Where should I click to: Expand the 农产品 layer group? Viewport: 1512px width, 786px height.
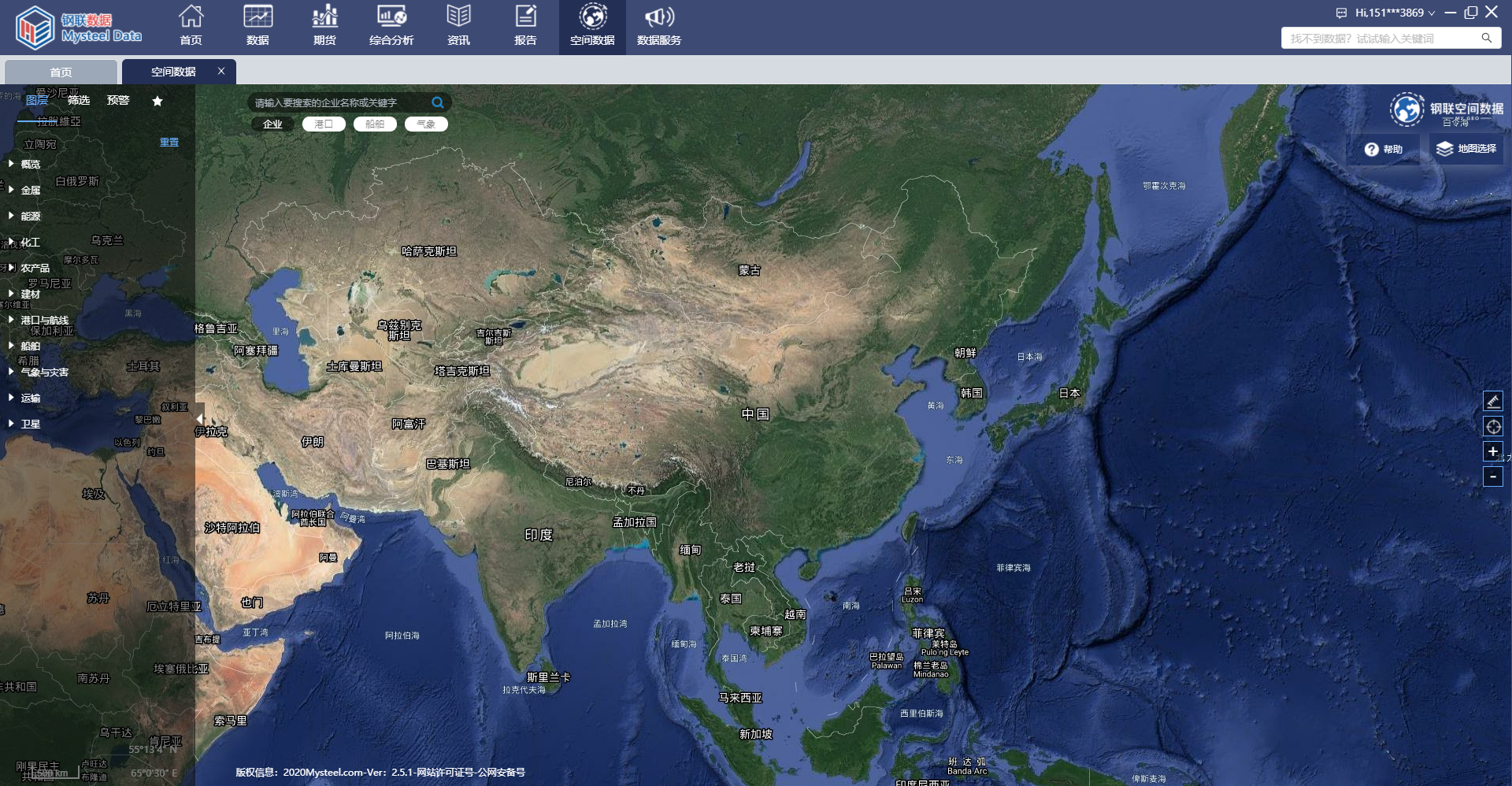tap(11, 268)
